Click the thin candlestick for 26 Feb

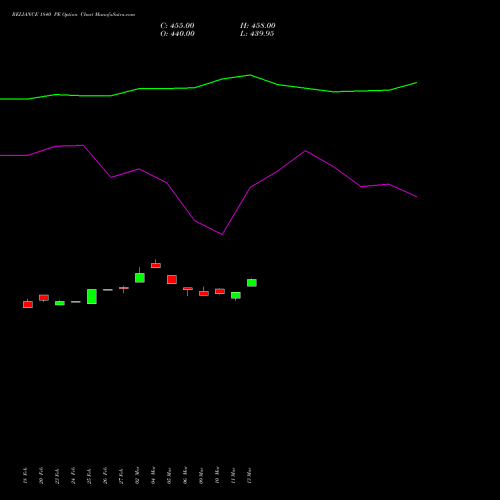pyautogui.click(x=108, y=290)
